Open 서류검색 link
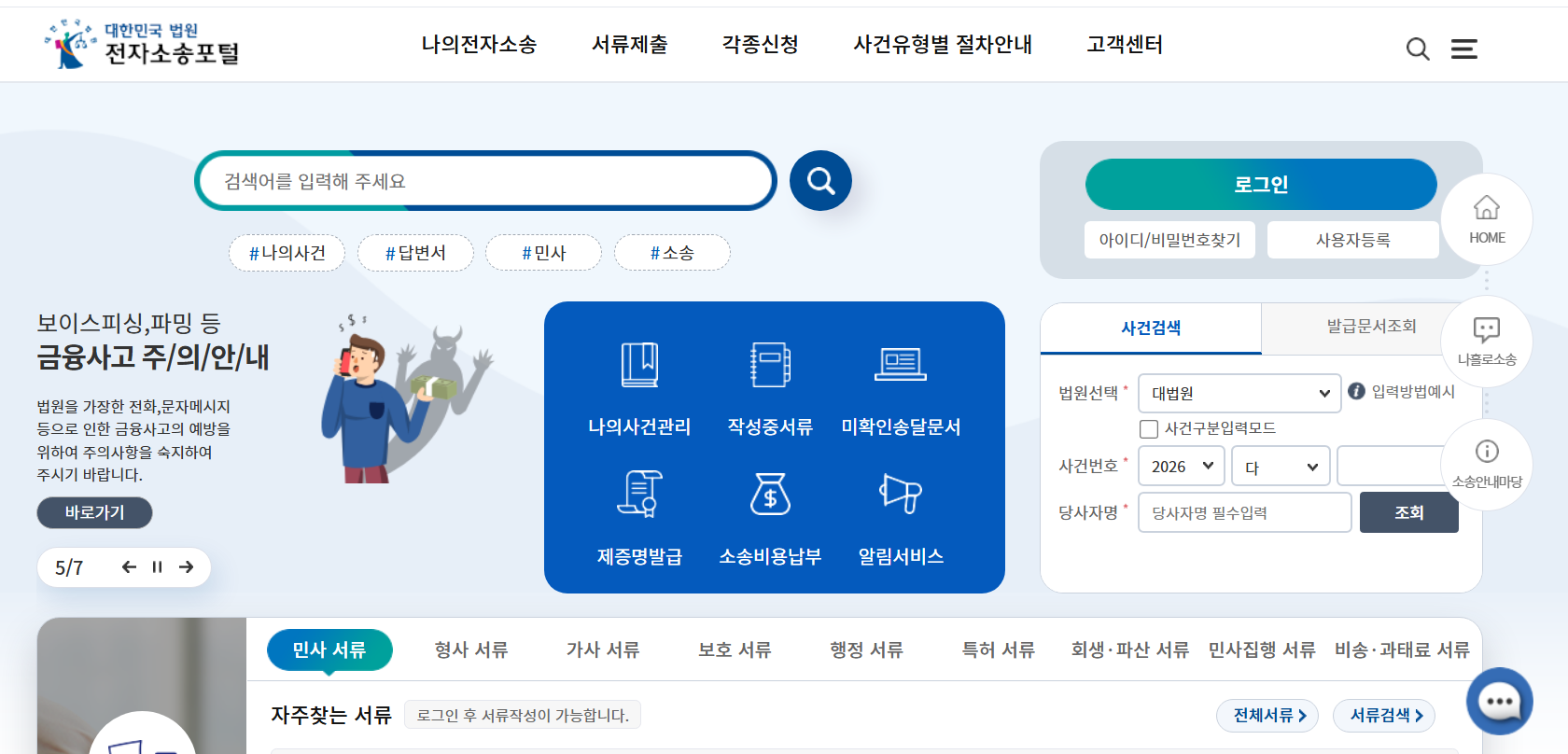 (x=1384, y=715)
